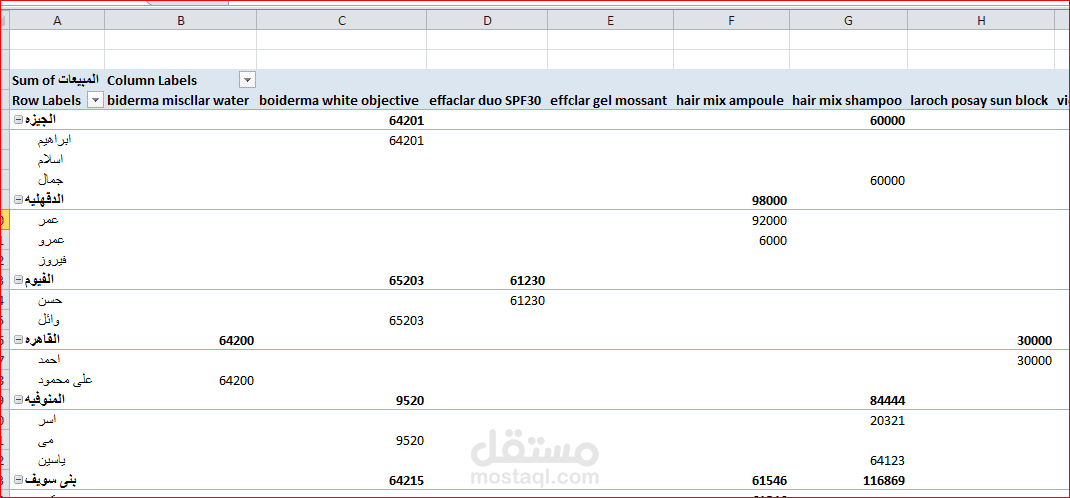Click the مى row label

pos(46,441)
